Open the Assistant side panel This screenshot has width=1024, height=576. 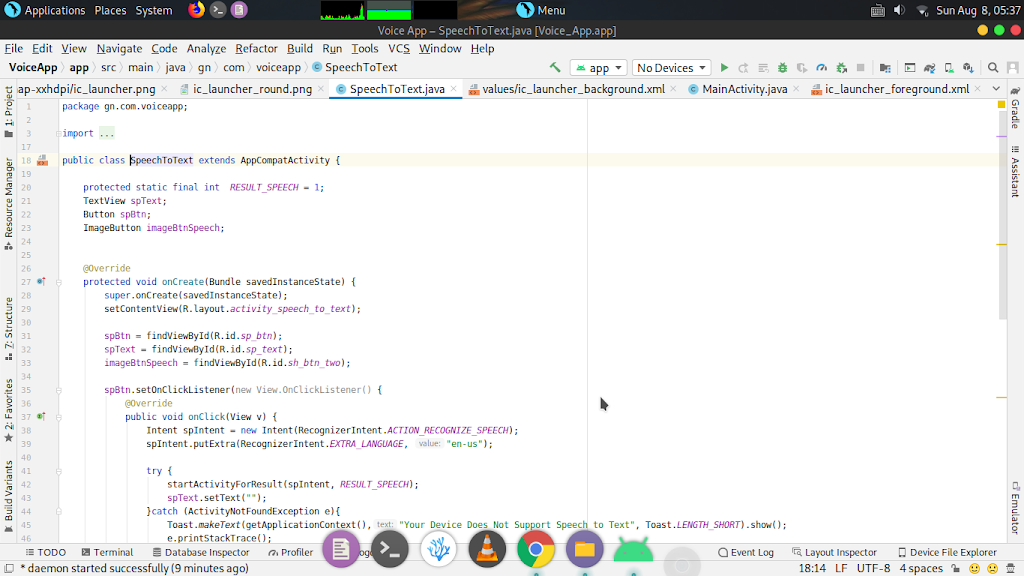1015,171
